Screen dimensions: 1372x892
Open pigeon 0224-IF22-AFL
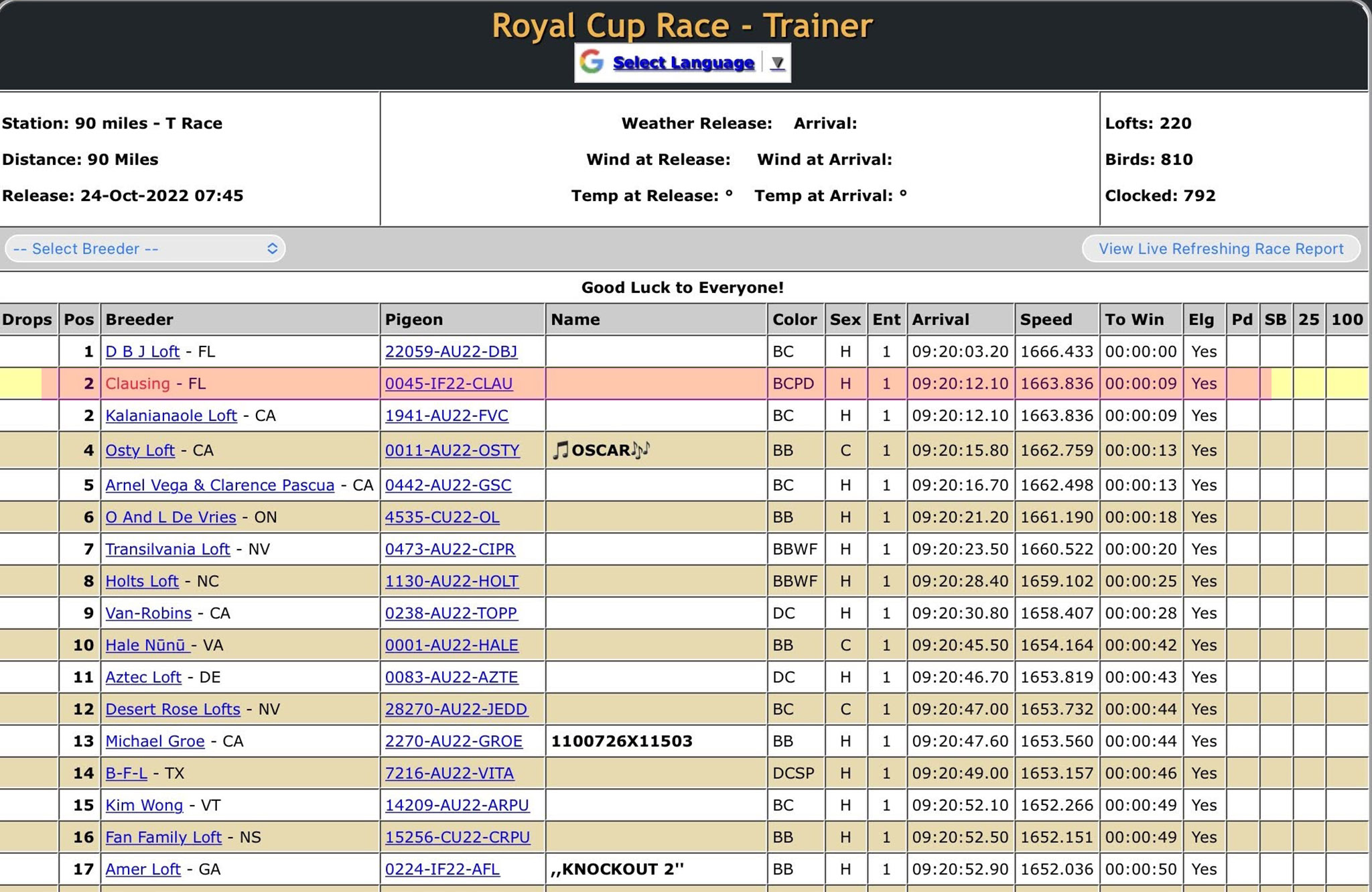point(442,869)
